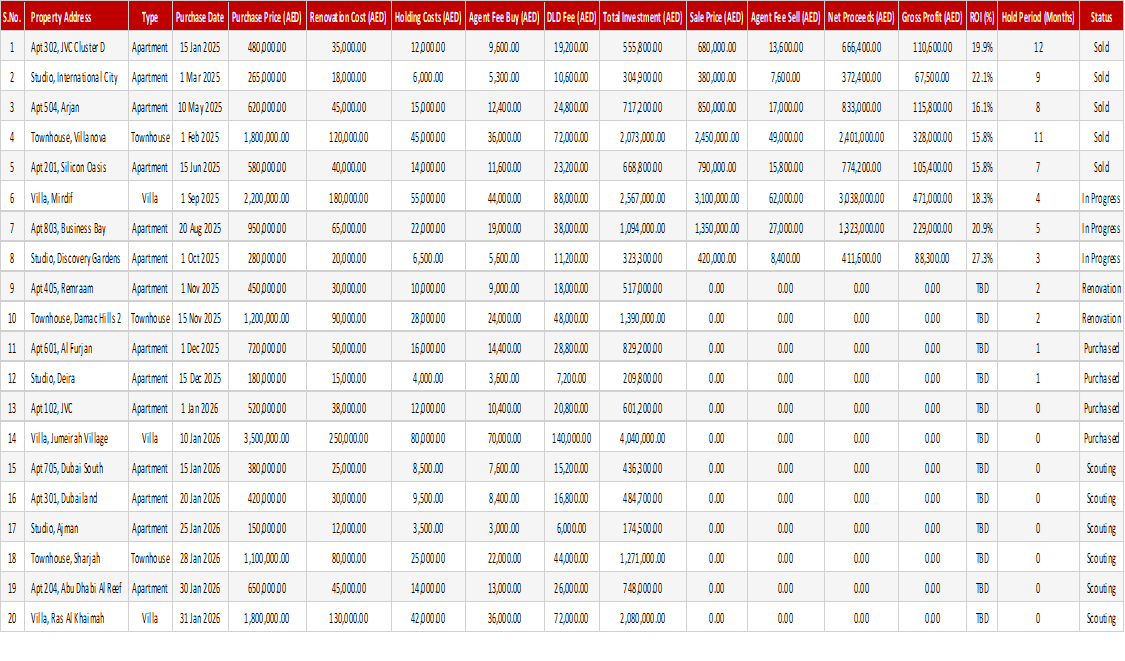Select the 'Agent Fee Sell (AED)' header
This screenshot has width=1125, height=661.
point(786,17)
